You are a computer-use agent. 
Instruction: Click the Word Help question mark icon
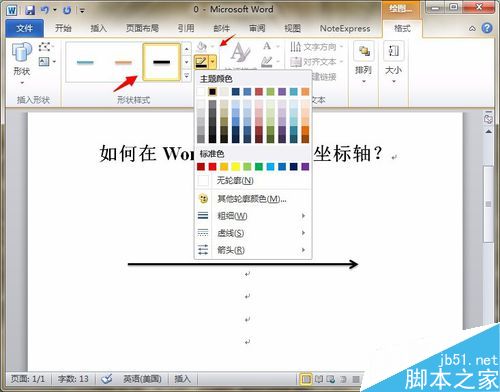[x=487, y=28]
